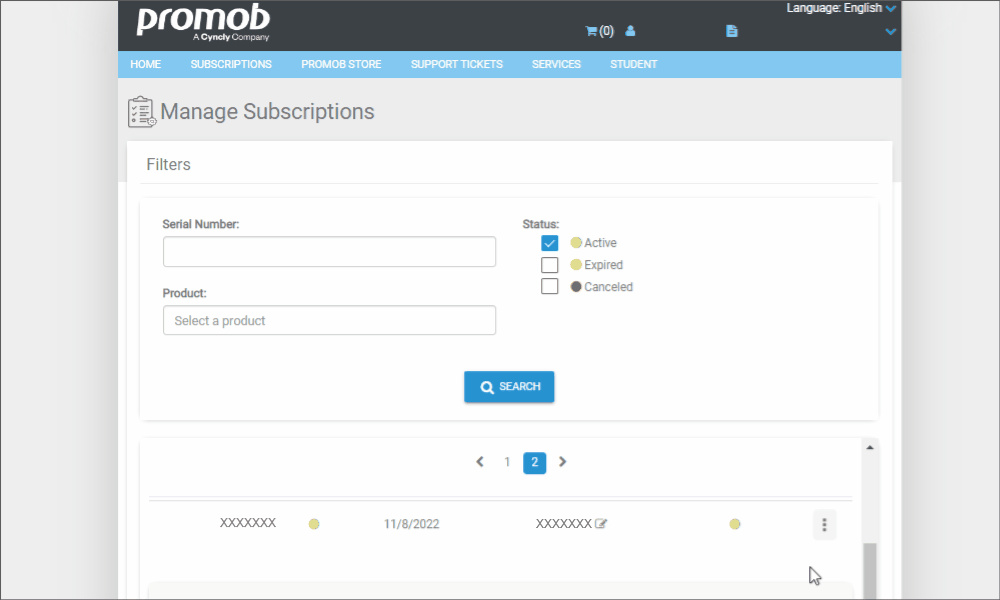Click the 11/8/2022 date cell
The height and width of the screenshot is (600, 1000).
click(x=411, y=524)
